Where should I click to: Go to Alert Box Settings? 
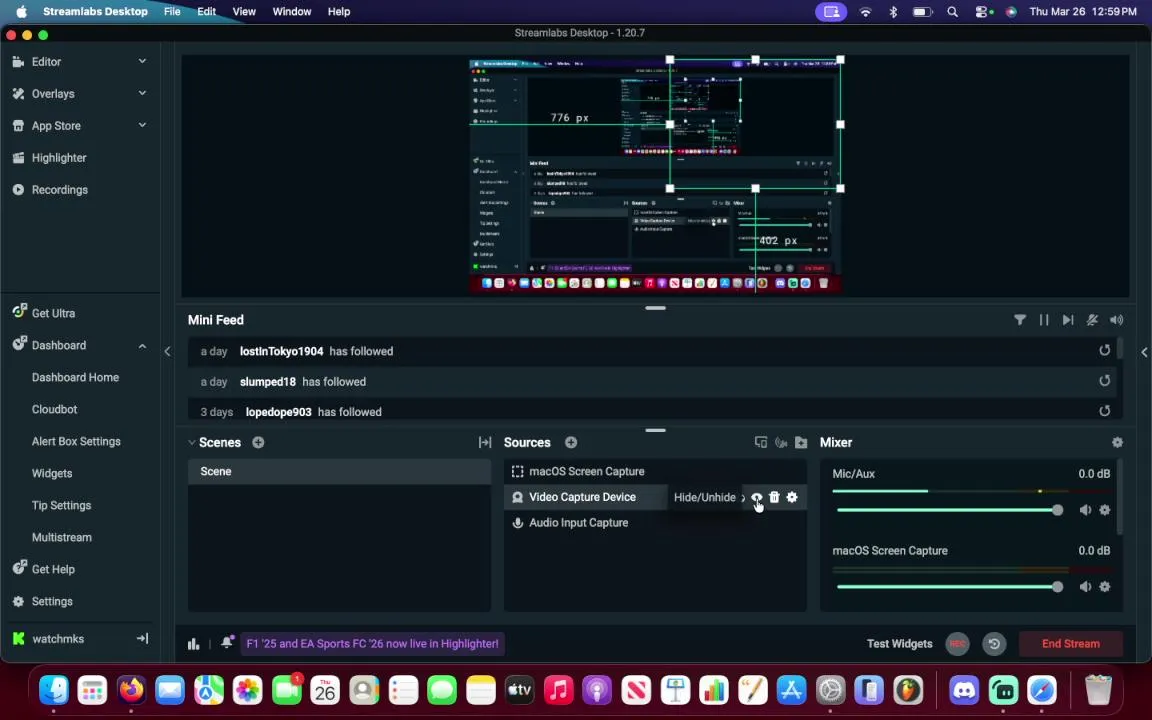[76, 442]
